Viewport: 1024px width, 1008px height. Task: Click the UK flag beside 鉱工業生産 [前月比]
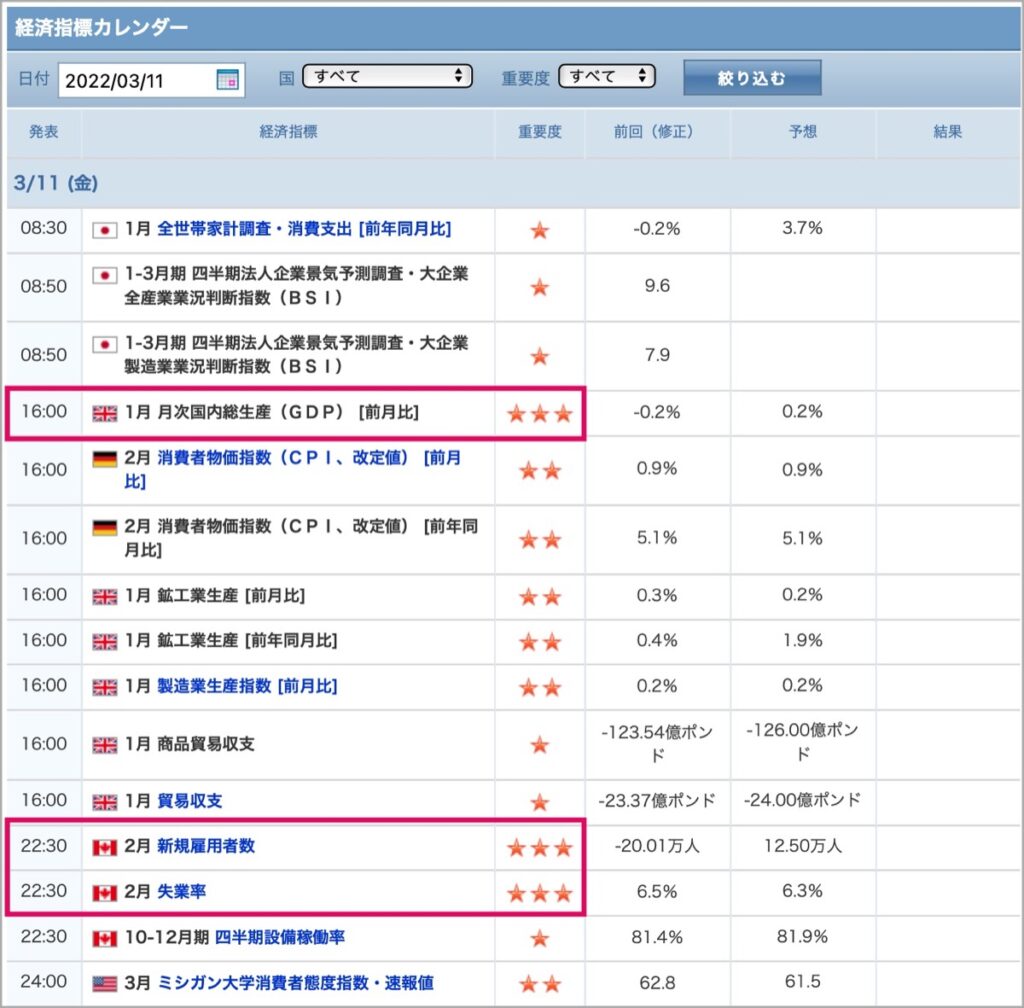[x=104, y=597]
